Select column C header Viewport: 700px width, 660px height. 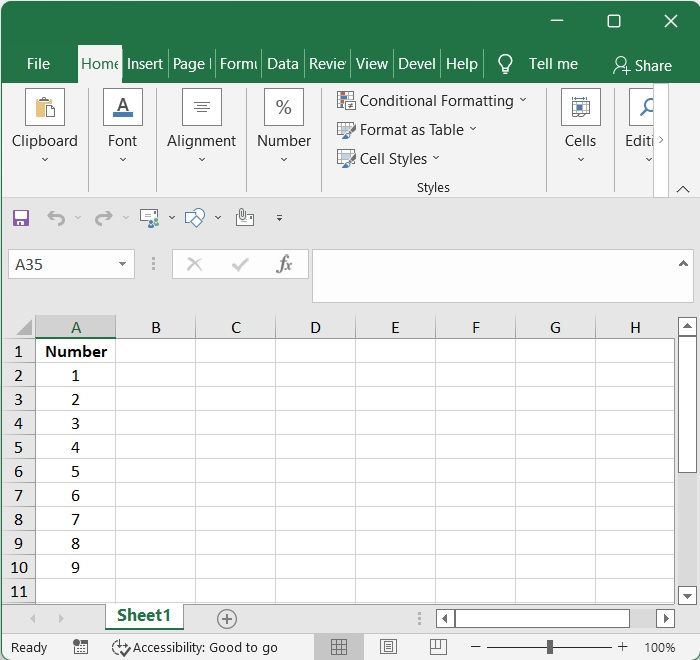235,327
